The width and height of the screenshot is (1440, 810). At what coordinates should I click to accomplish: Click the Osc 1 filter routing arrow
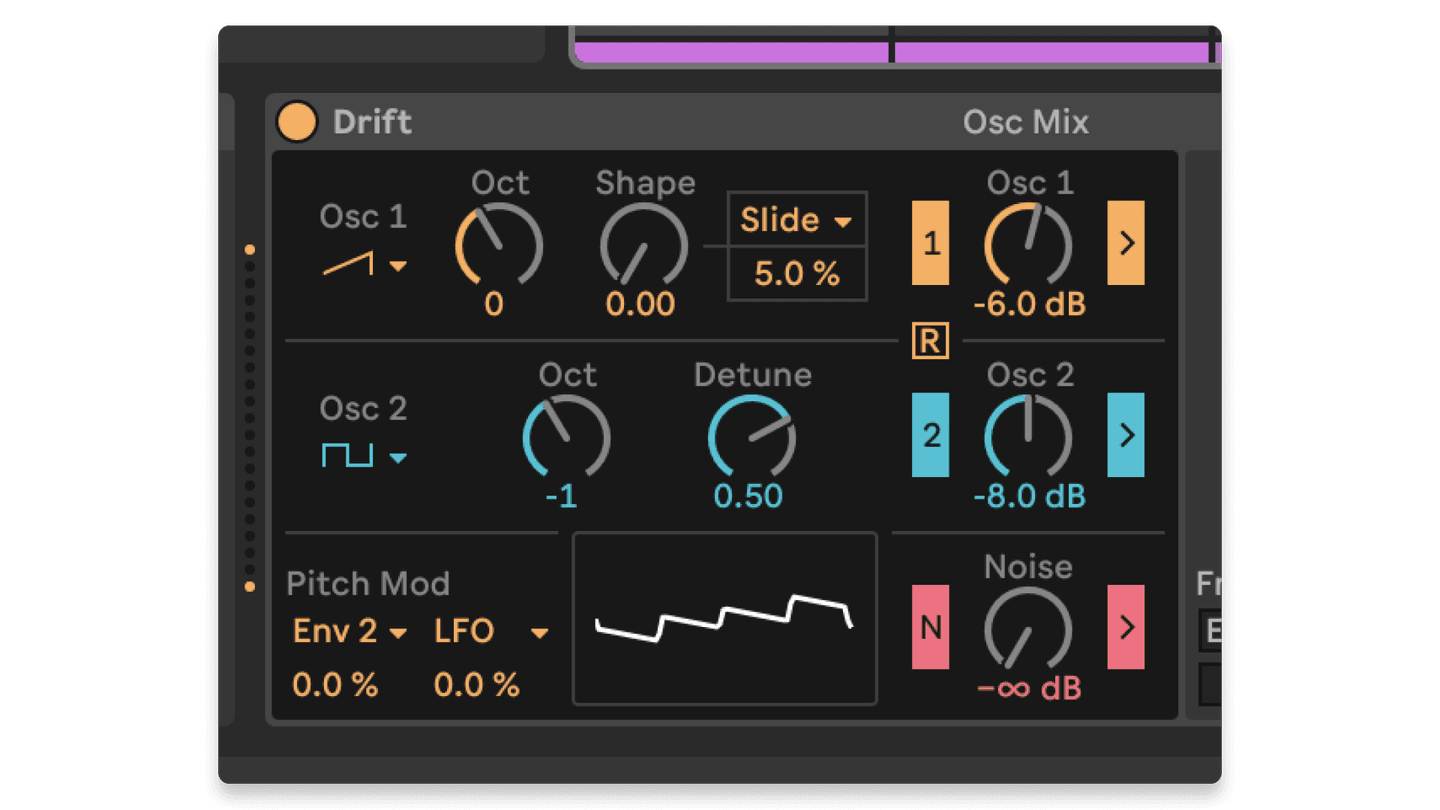point(1125,243)
